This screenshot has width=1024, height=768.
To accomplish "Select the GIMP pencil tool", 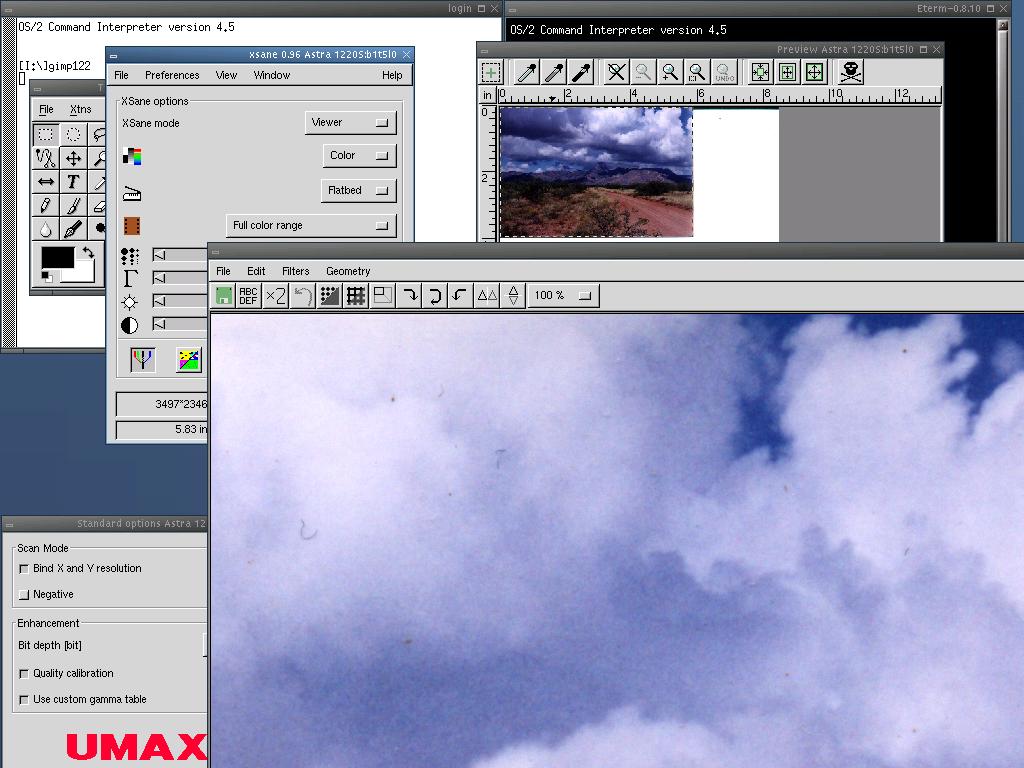I will tap(46, 205).
